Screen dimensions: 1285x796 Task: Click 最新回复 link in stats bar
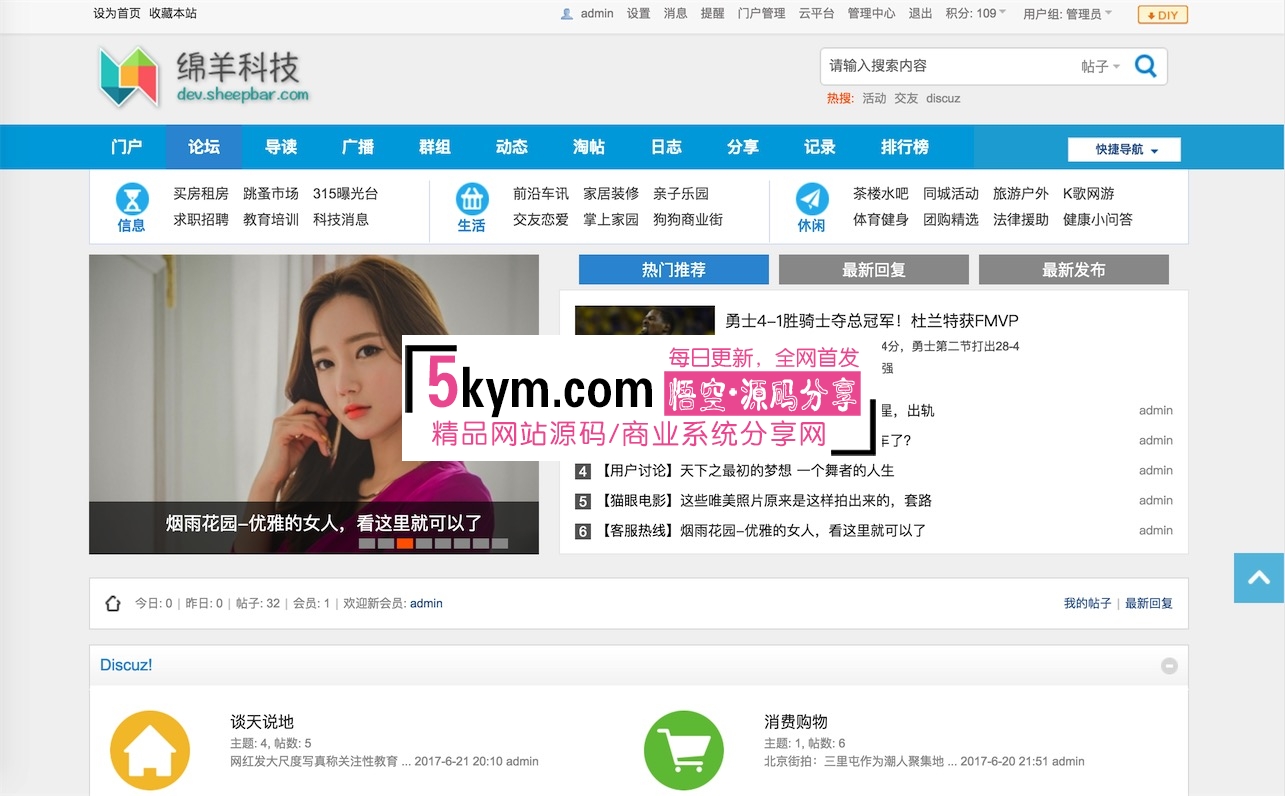1149,603
